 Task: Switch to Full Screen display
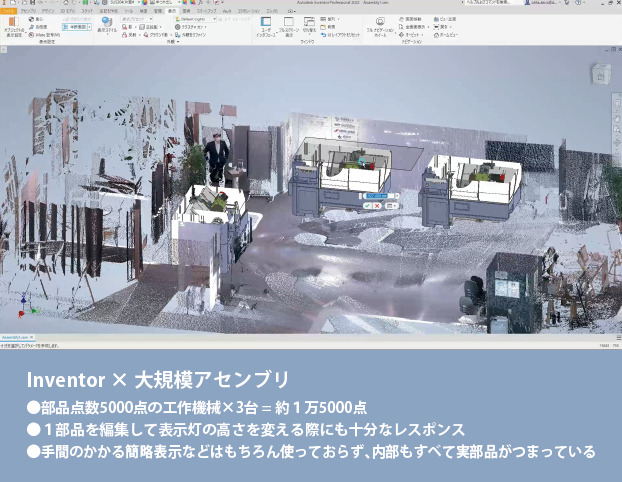coord(288,27)
